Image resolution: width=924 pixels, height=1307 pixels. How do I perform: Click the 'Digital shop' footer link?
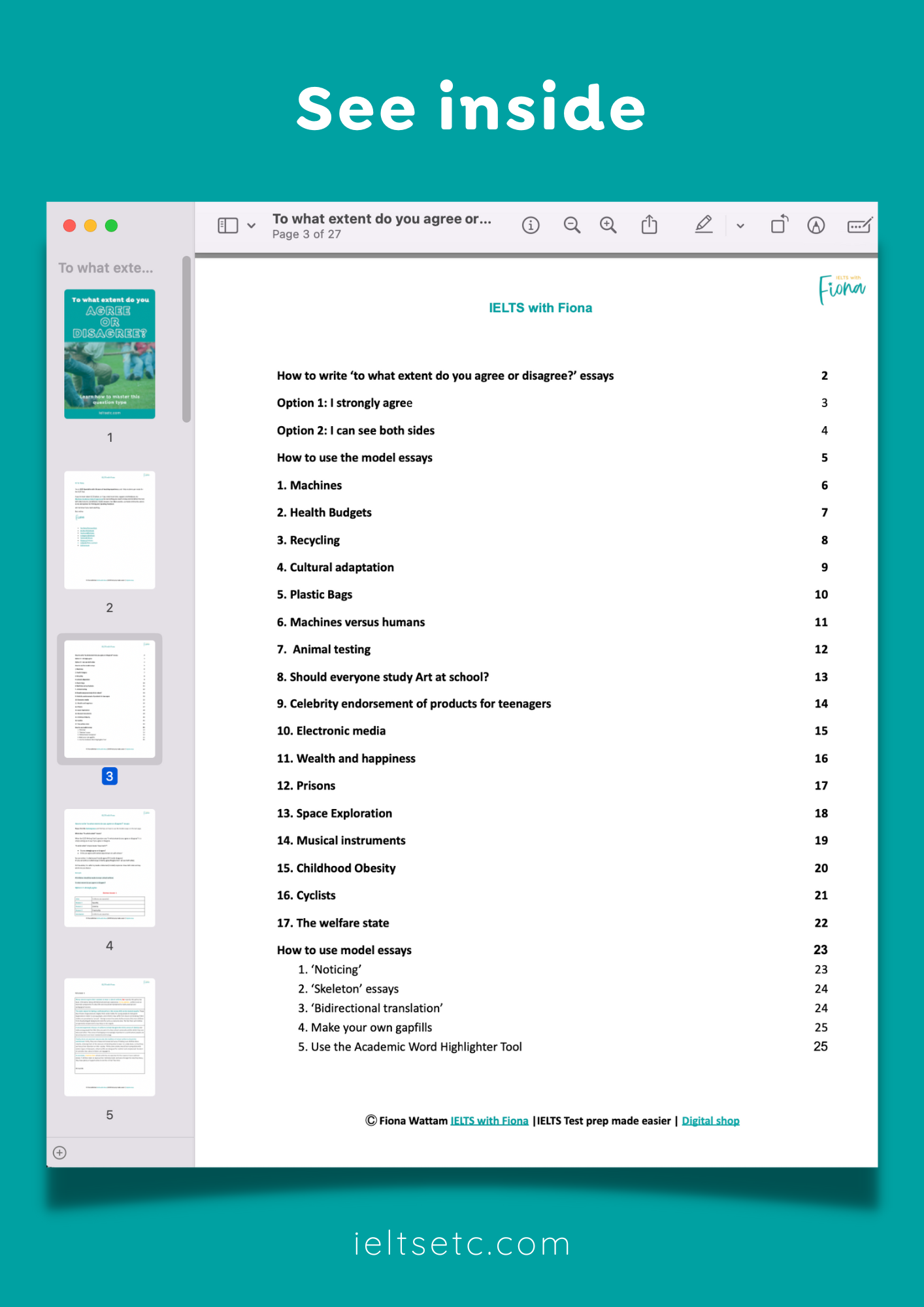(x=710, y=1121)
